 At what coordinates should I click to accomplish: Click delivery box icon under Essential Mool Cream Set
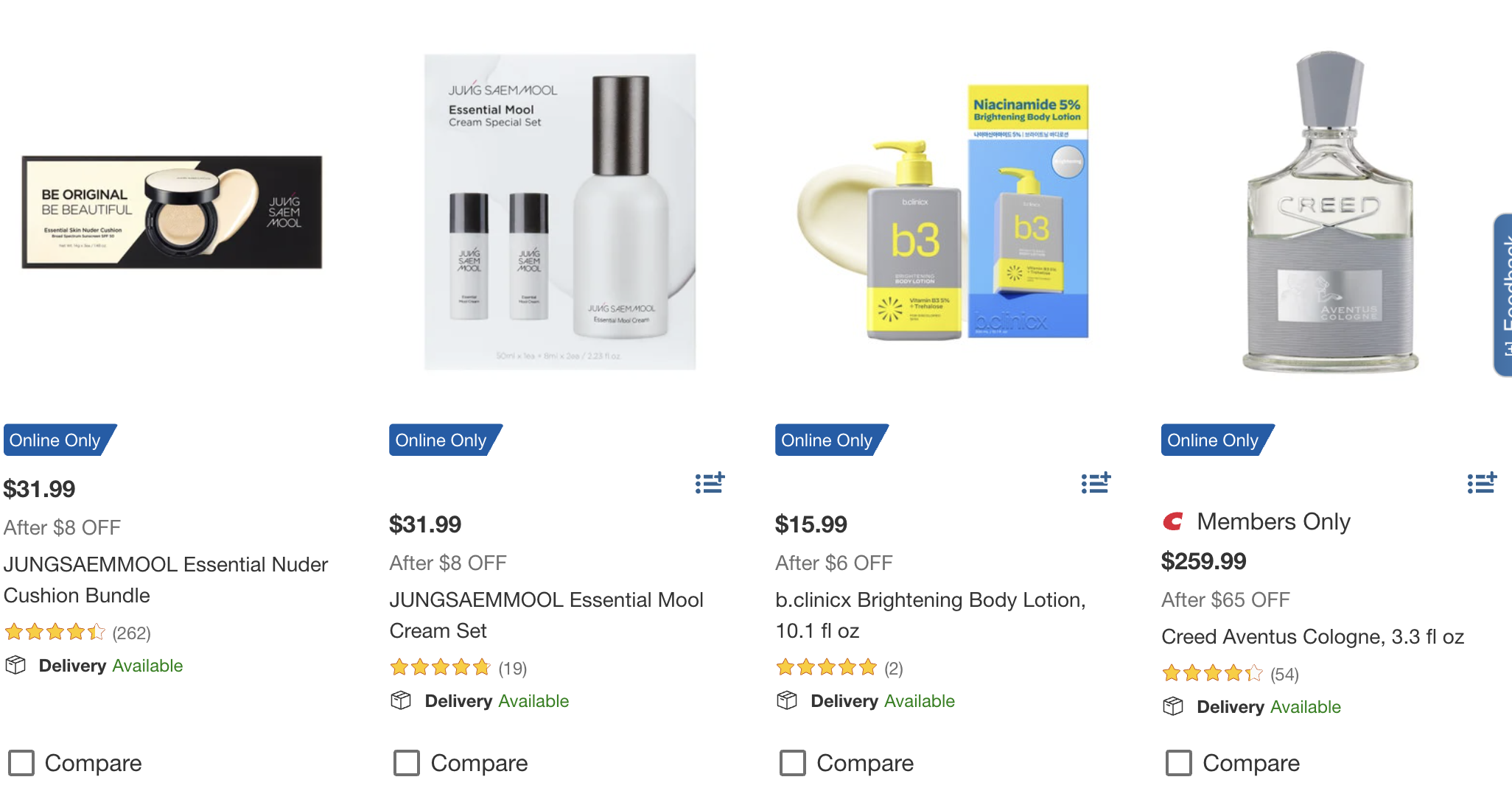(401, 700)
